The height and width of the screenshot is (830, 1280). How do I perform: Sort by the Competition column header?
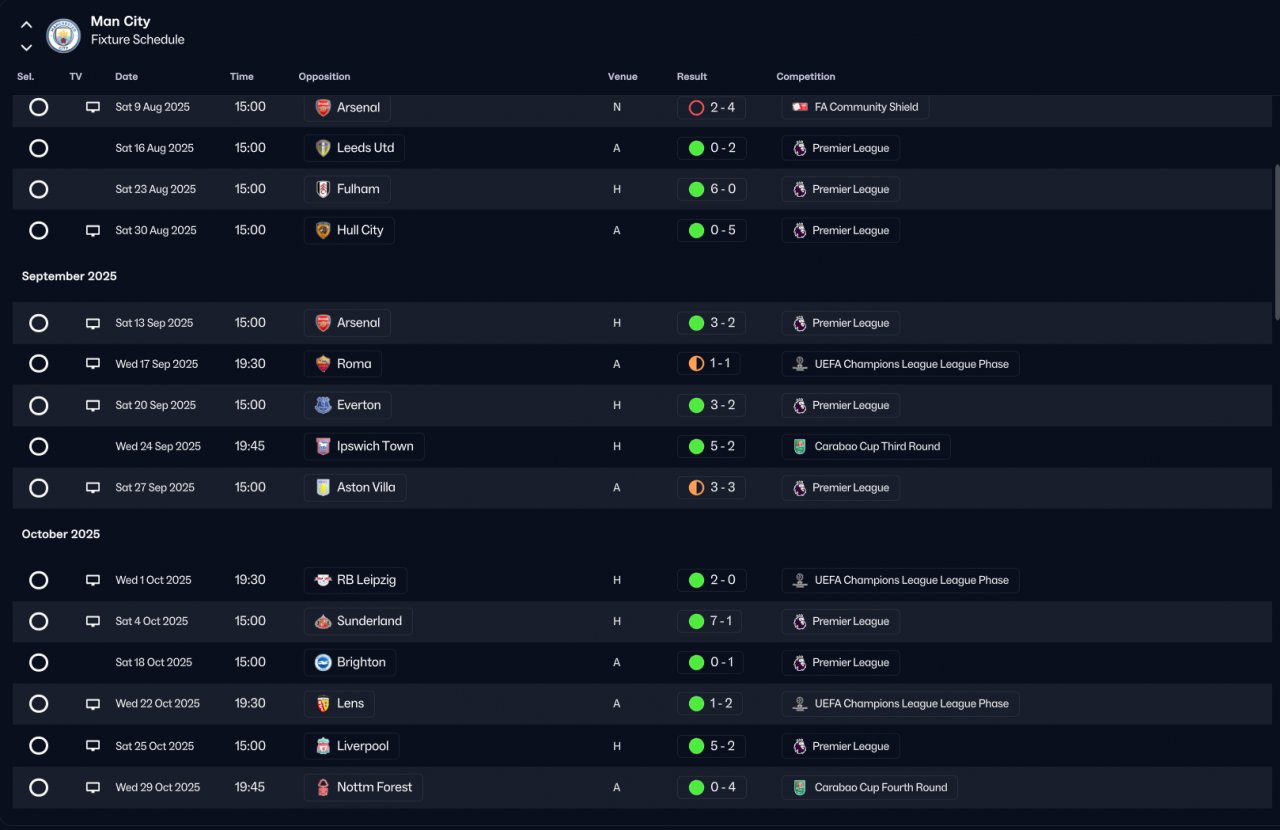pyautogui.click(x=805, y=77)
